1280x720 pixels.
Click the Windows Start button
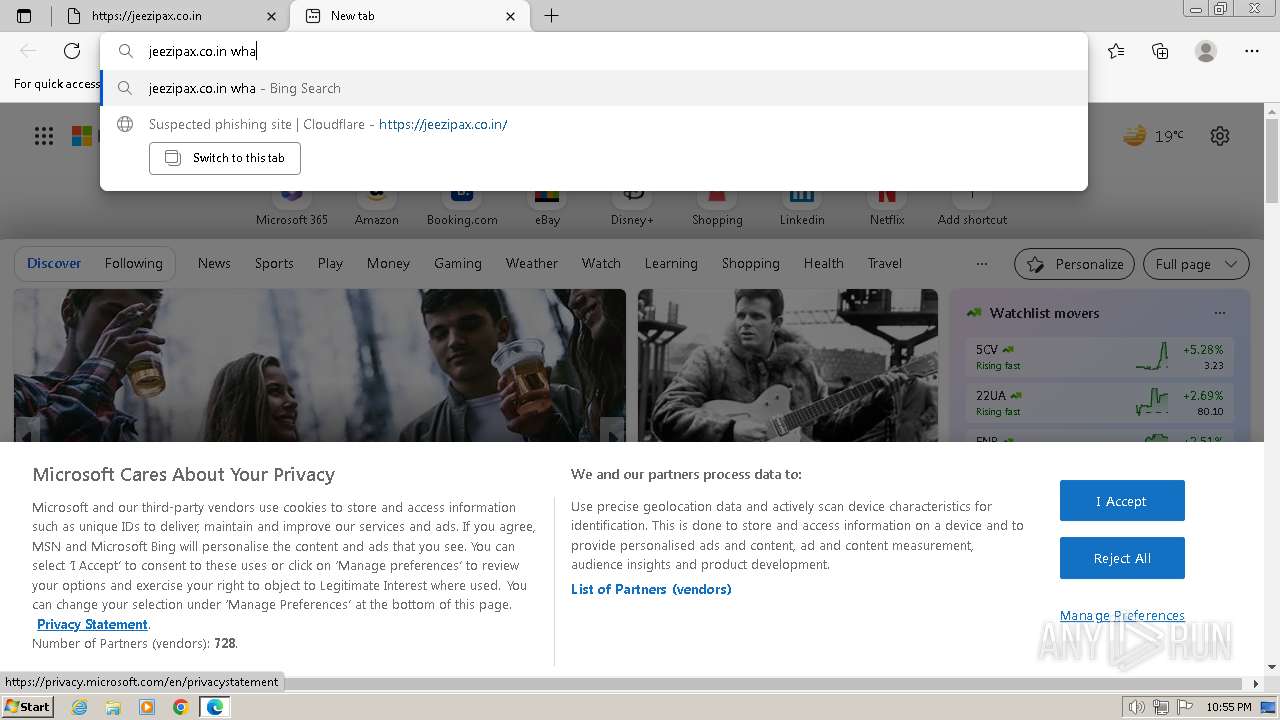28,707
